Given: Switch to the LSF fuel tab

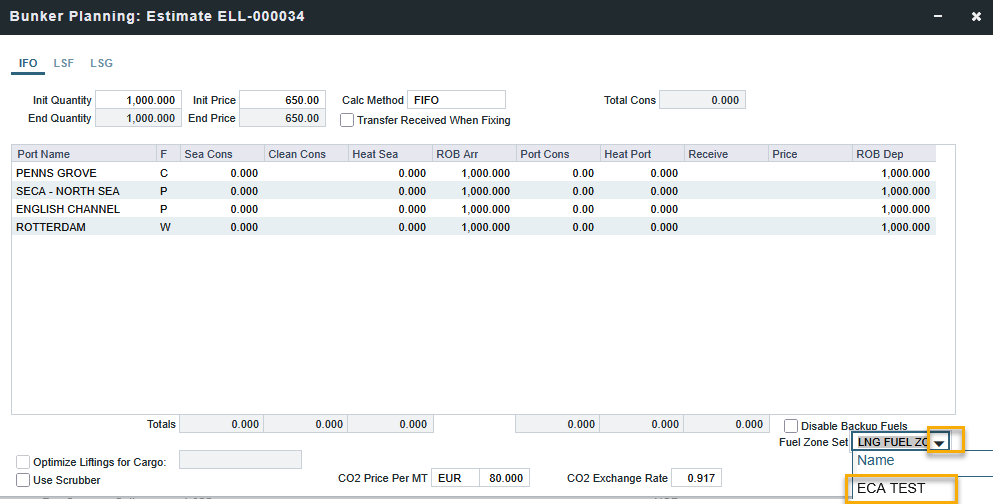Looking at the screenshot, I should pyautogui.click(x=64, y=63).
